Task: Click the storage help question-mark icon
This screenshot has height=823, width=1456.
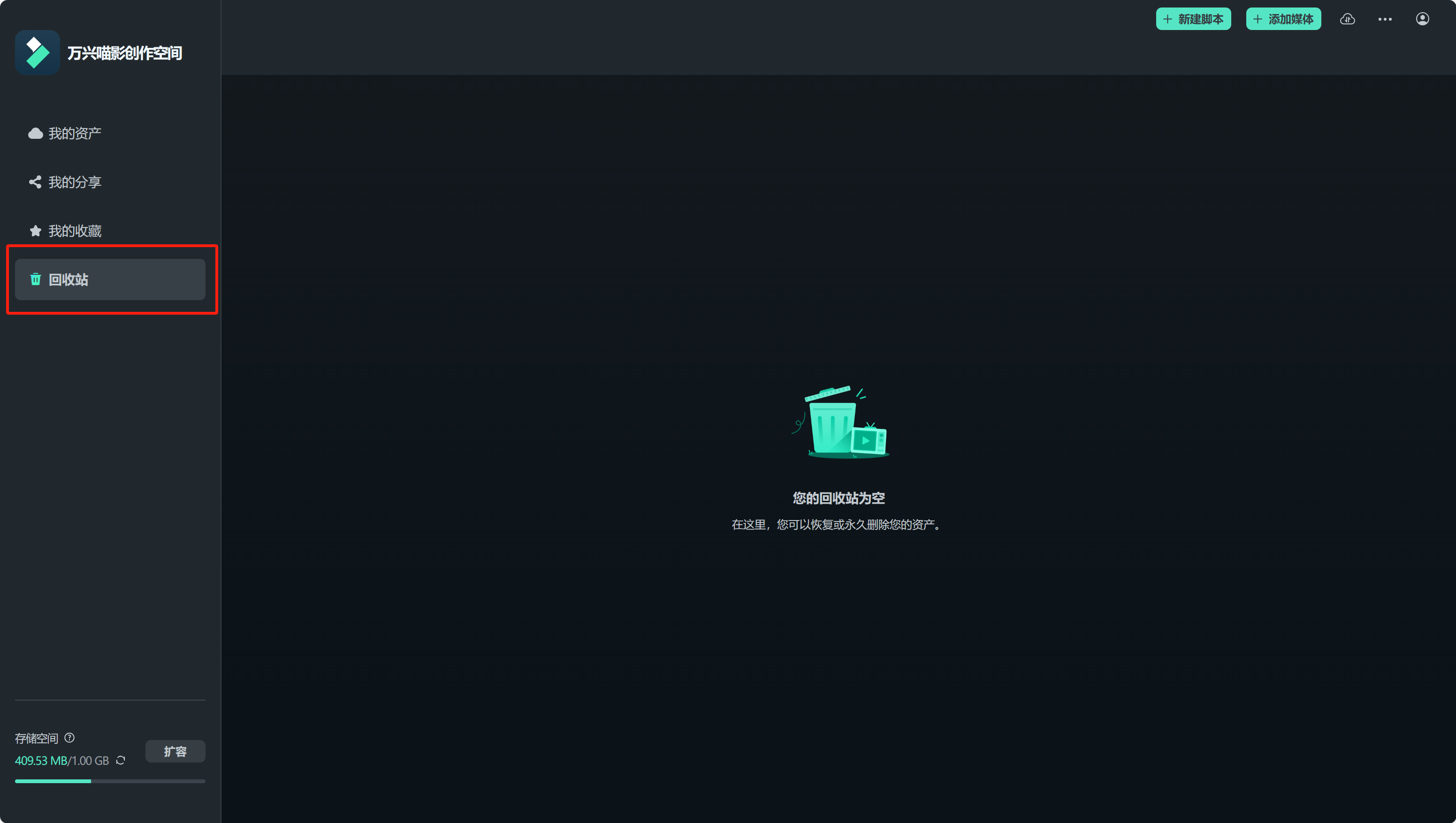Action: [69, 738]
